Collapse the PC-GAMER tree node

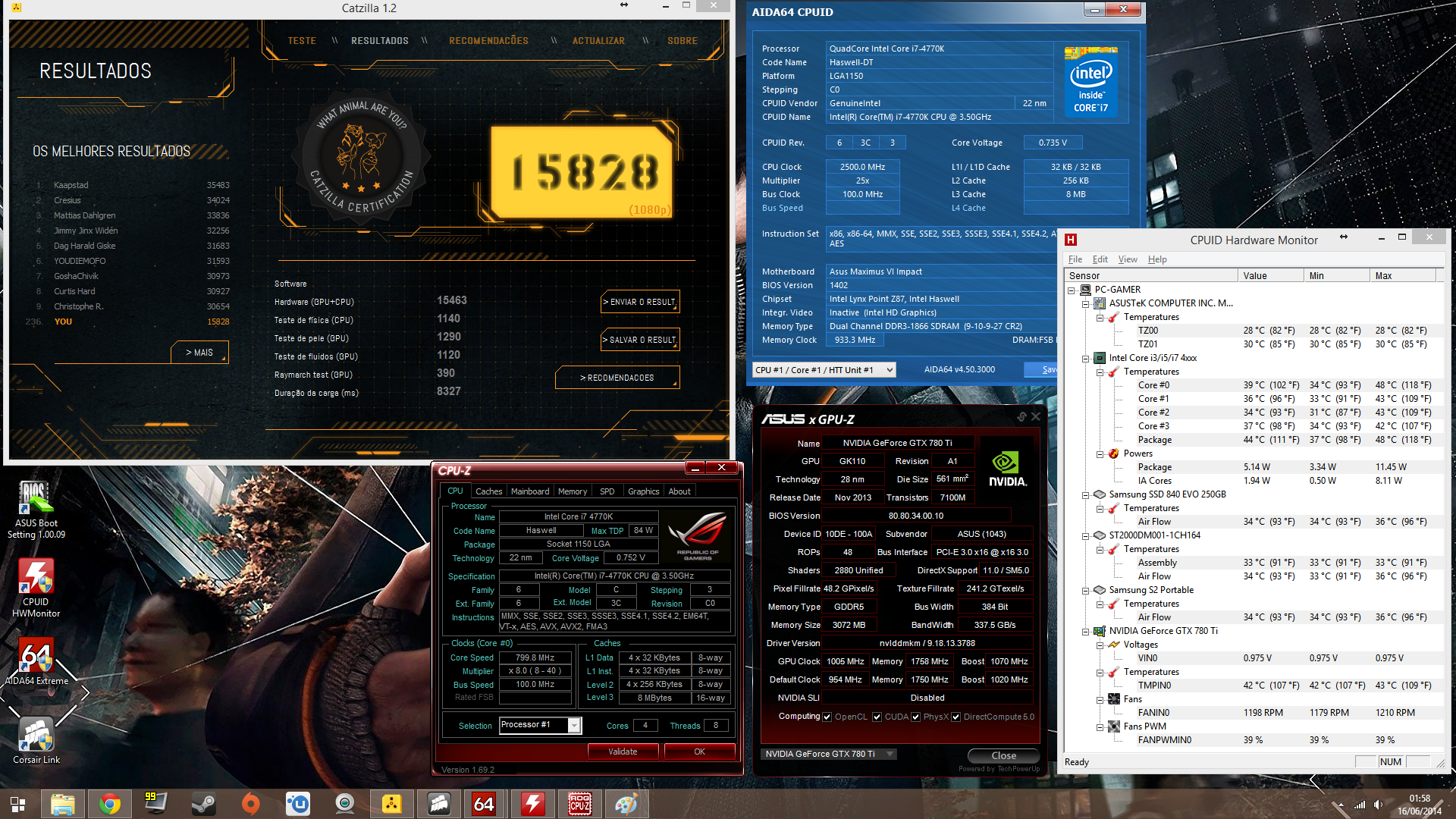pos(1072,290)
